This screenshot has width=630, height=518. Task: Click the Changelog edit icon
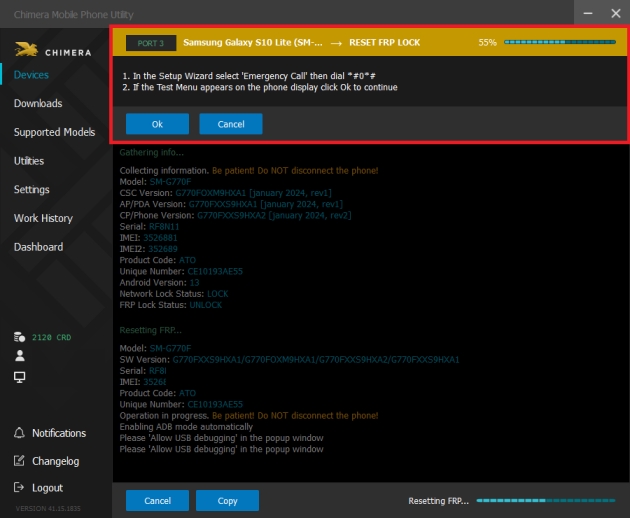[x=19, y=461]
